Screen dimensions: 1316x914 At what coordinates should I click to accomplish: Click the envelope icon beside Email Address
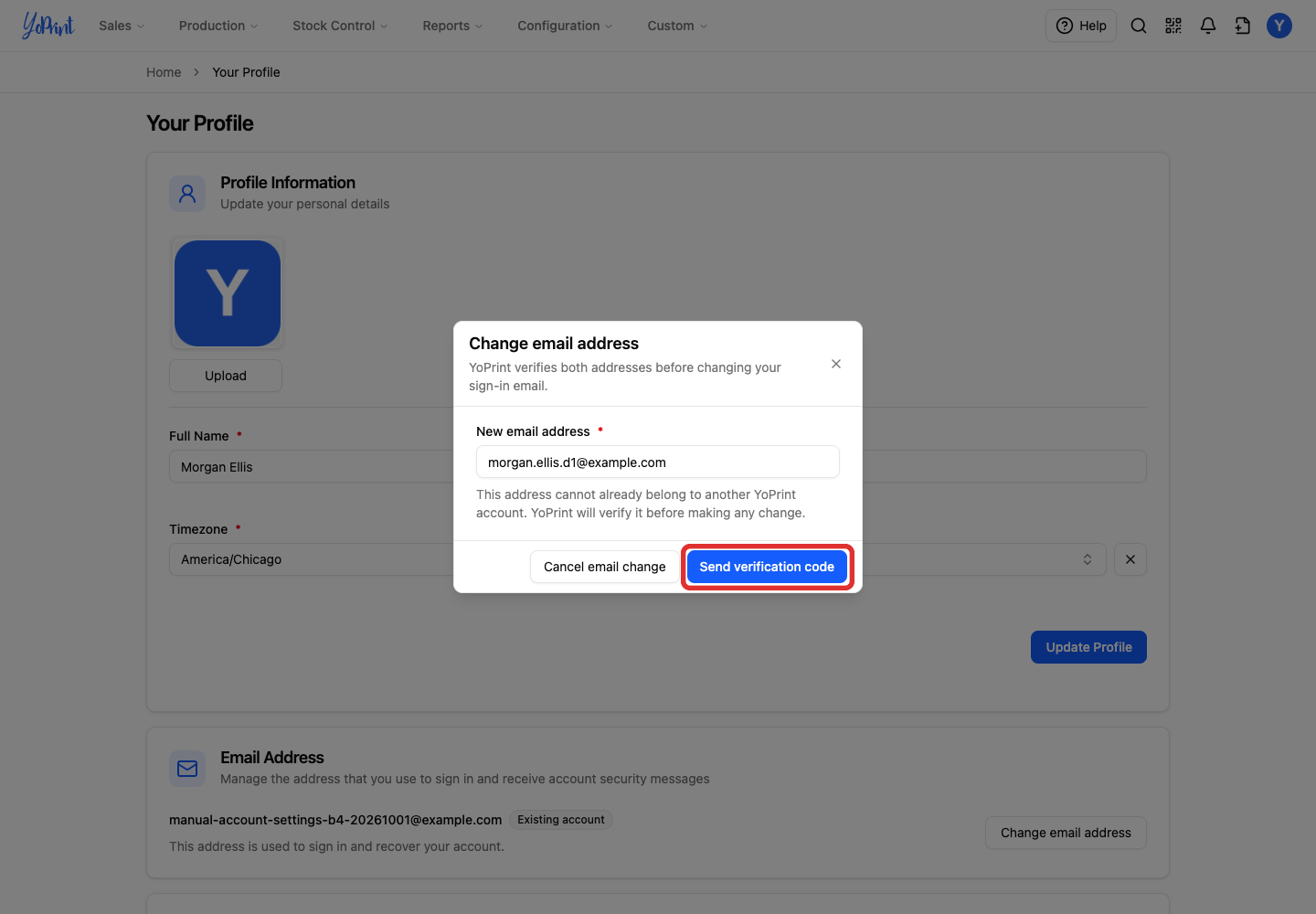pyautogui.click(x=187, y=769)
